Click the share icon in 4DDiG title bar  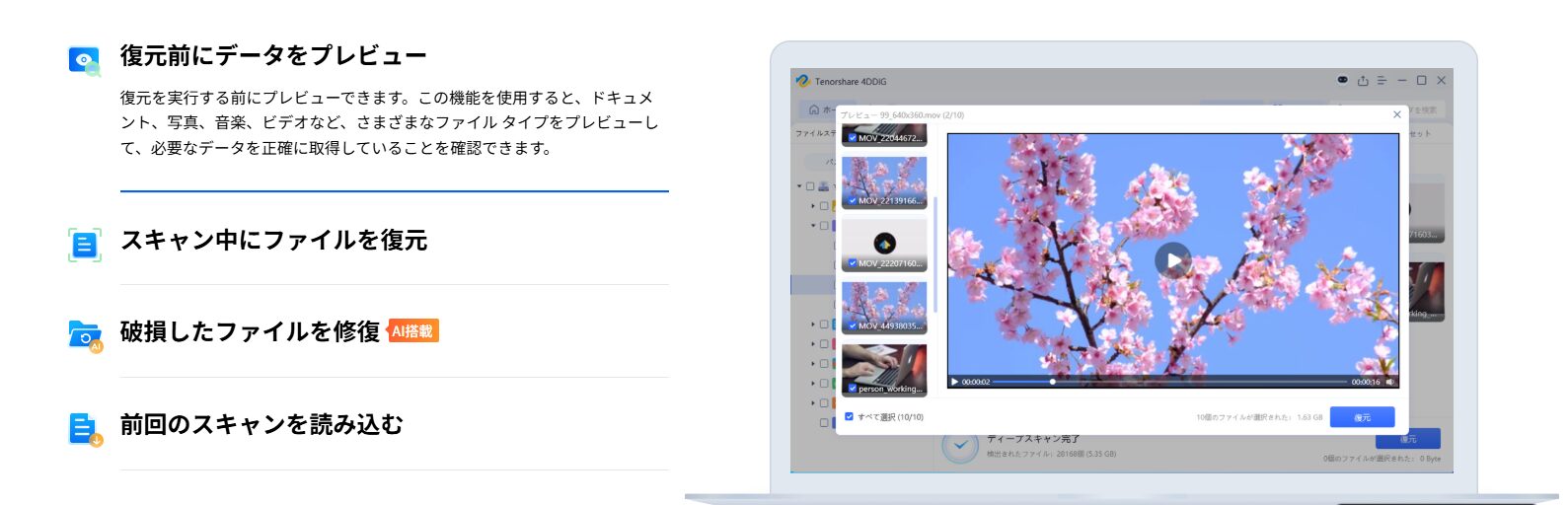pyautogui.click(x=1363, y=81)
